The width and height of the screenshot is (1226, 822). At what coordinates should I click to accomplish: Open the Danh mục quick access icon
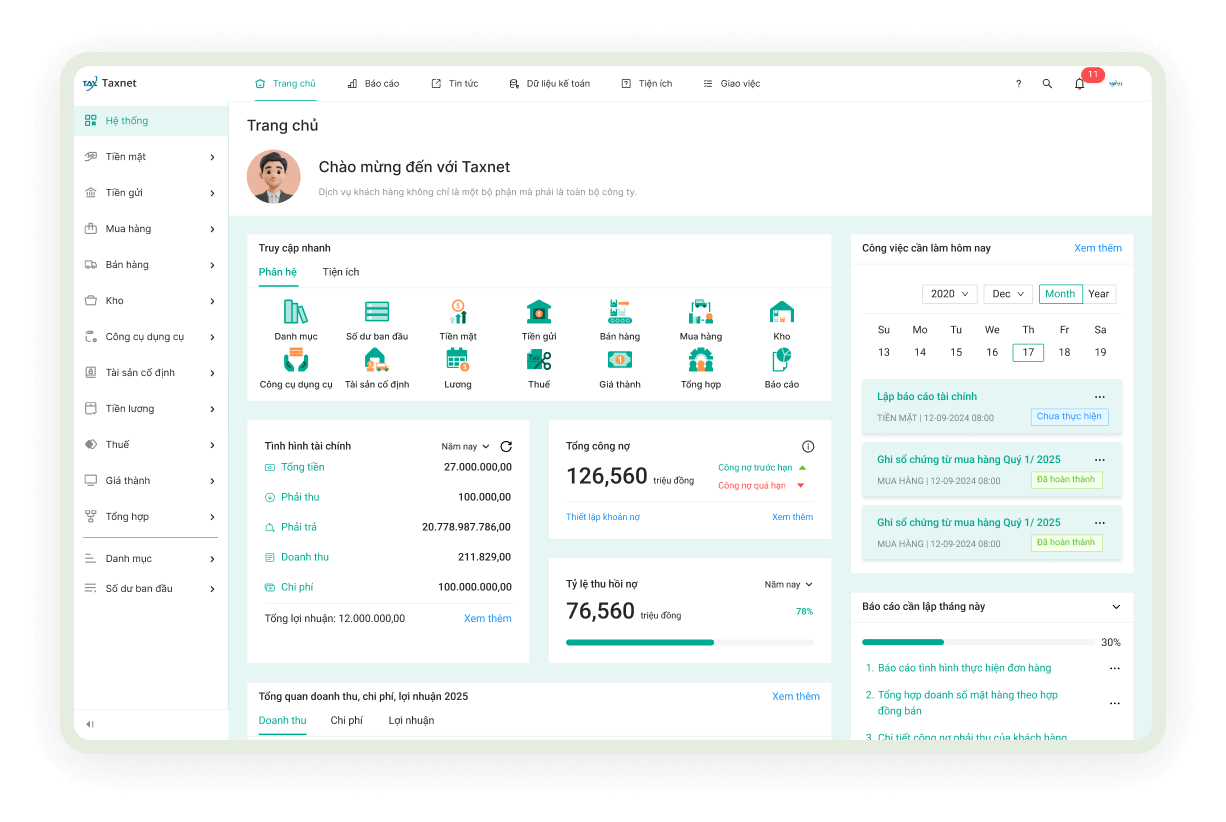296,312
